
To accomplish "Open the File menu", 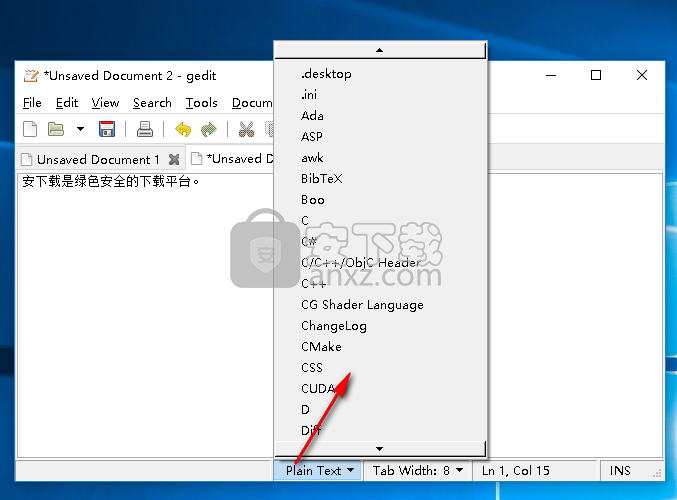I will [32, 103].
